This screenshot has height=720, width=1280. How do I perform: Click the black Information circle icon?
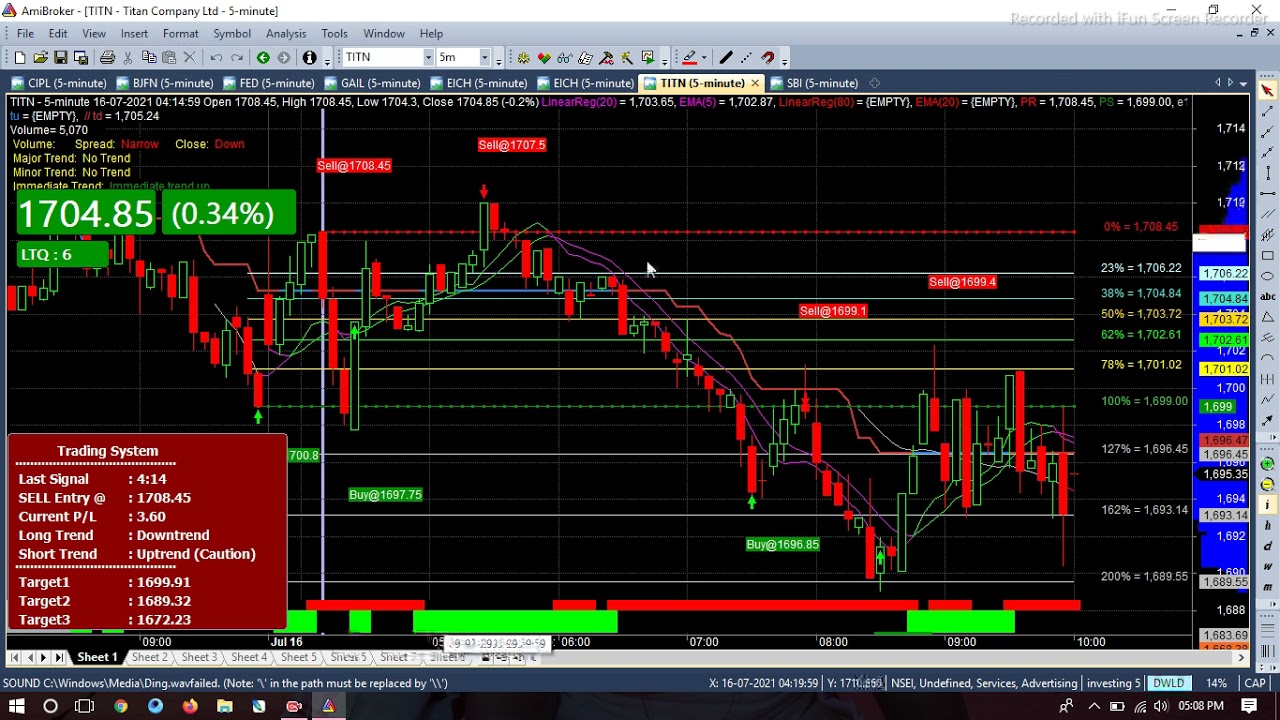click(x=309, y=58)
